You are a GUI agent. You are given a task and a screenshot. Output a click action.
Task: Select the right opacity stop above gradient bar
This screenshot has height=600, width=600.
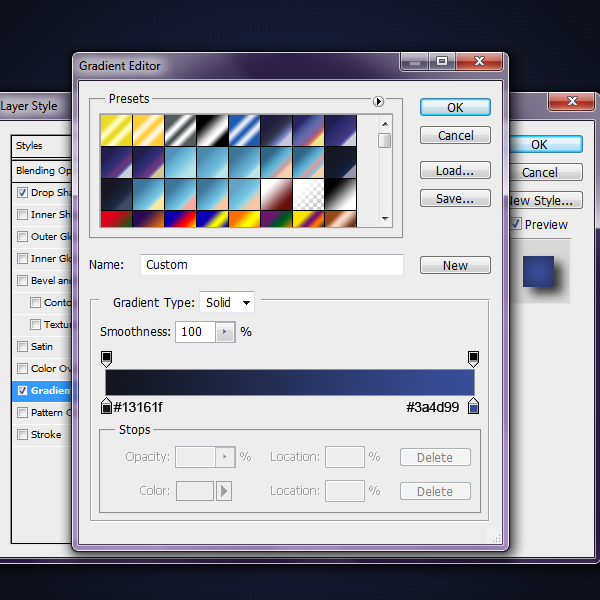[x=473, y=359]
